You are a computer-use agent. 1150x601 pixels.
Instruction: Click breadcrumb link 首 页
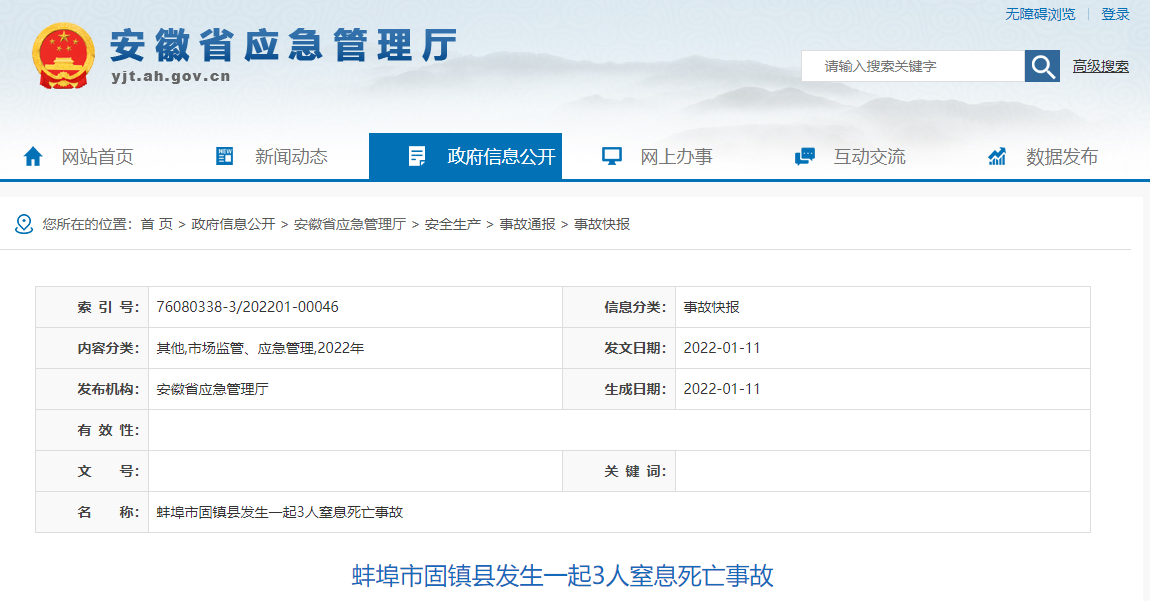[157, 225]
